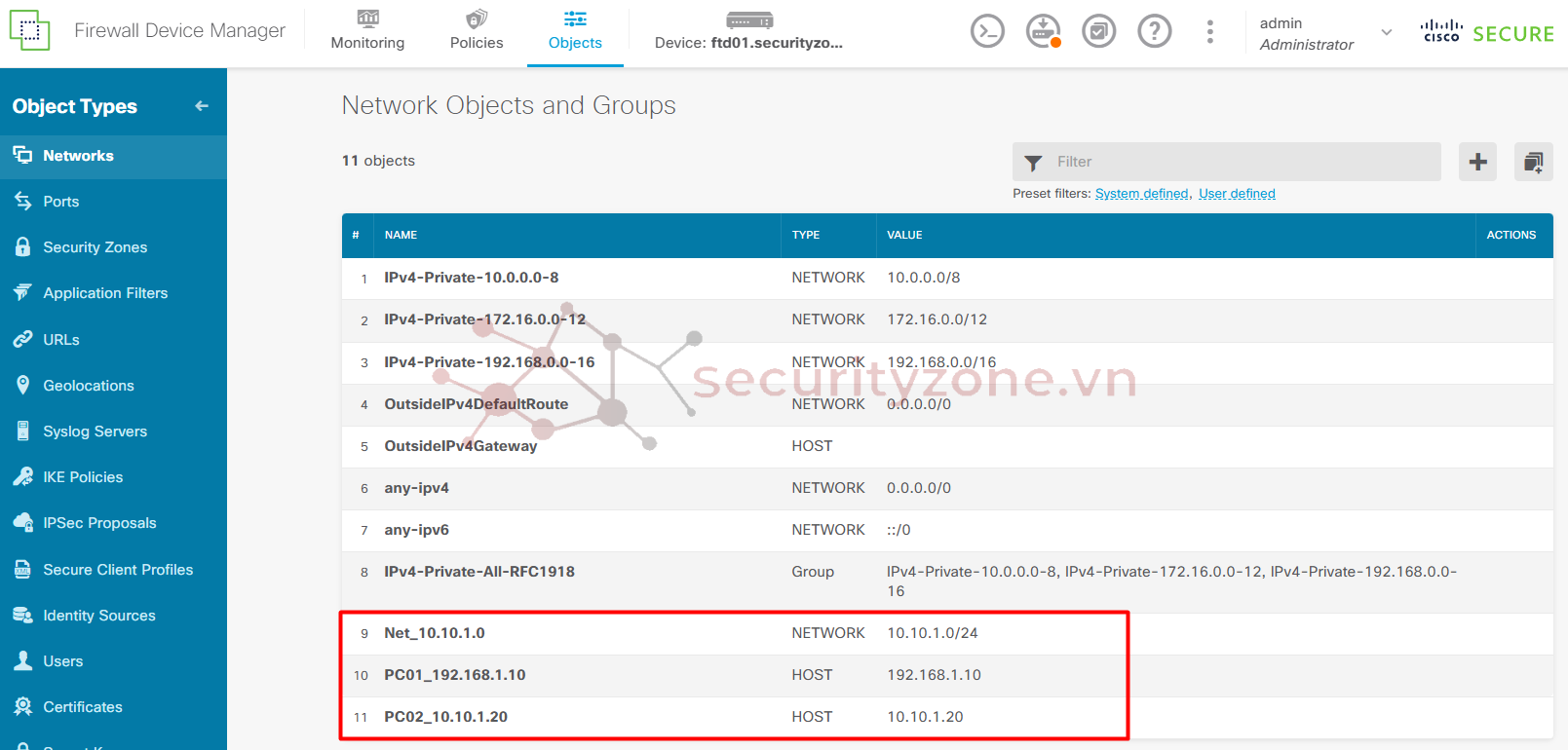1568x750 pixels.
Task: Sort by the VALUE column header
Action: coord(904,235)
